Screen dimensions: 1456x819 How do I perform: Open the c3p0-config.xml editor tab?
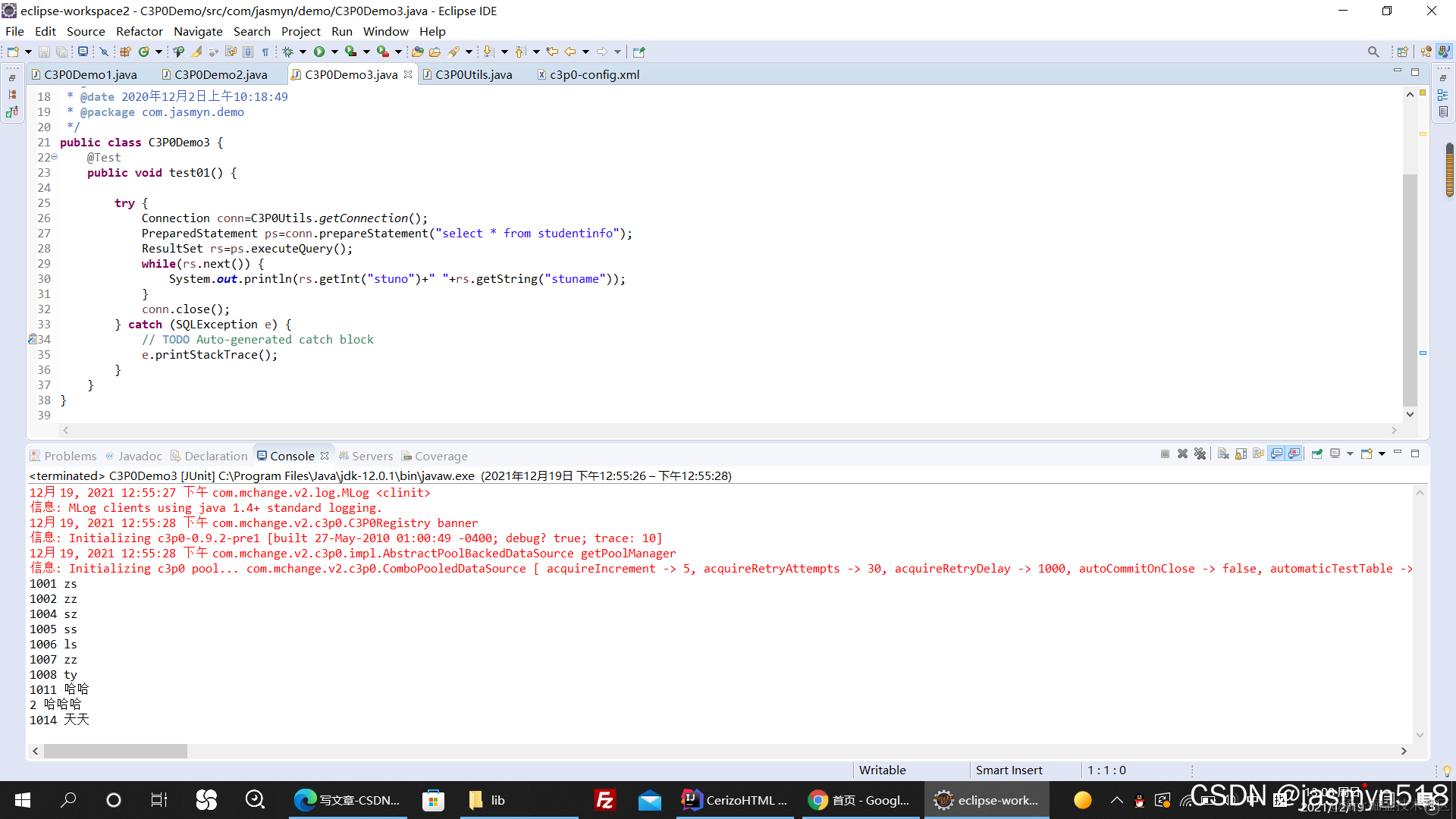pyautogui.click(x=588, y=74)
